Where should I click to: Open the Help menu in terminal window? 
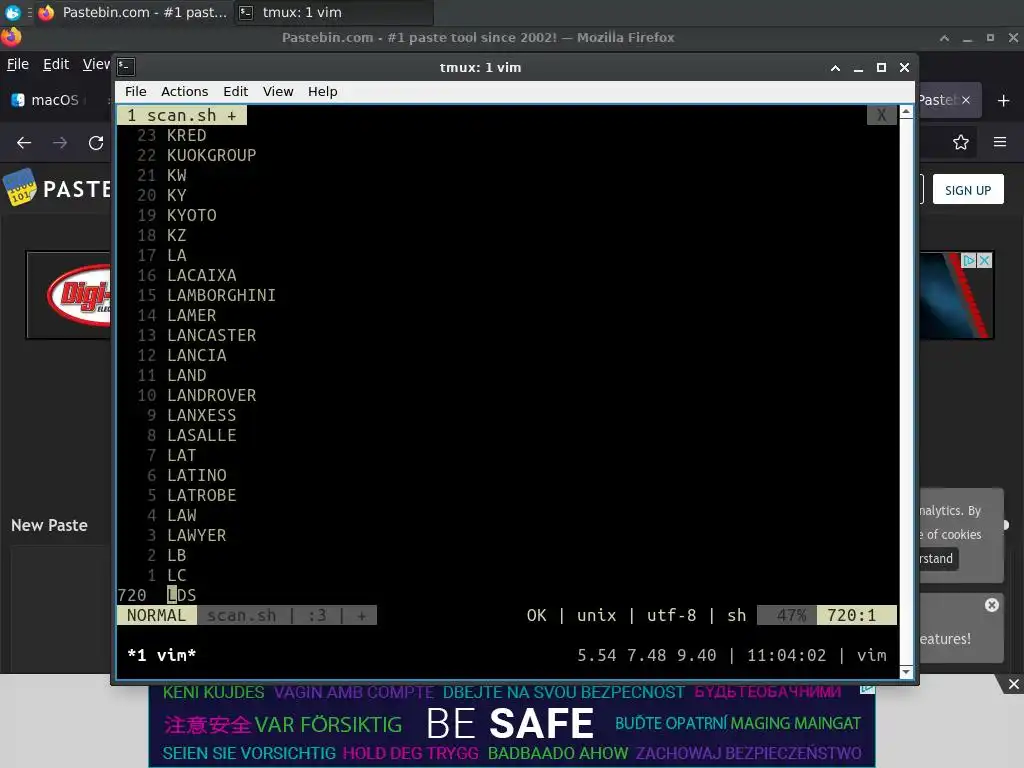tap(322, 91)
